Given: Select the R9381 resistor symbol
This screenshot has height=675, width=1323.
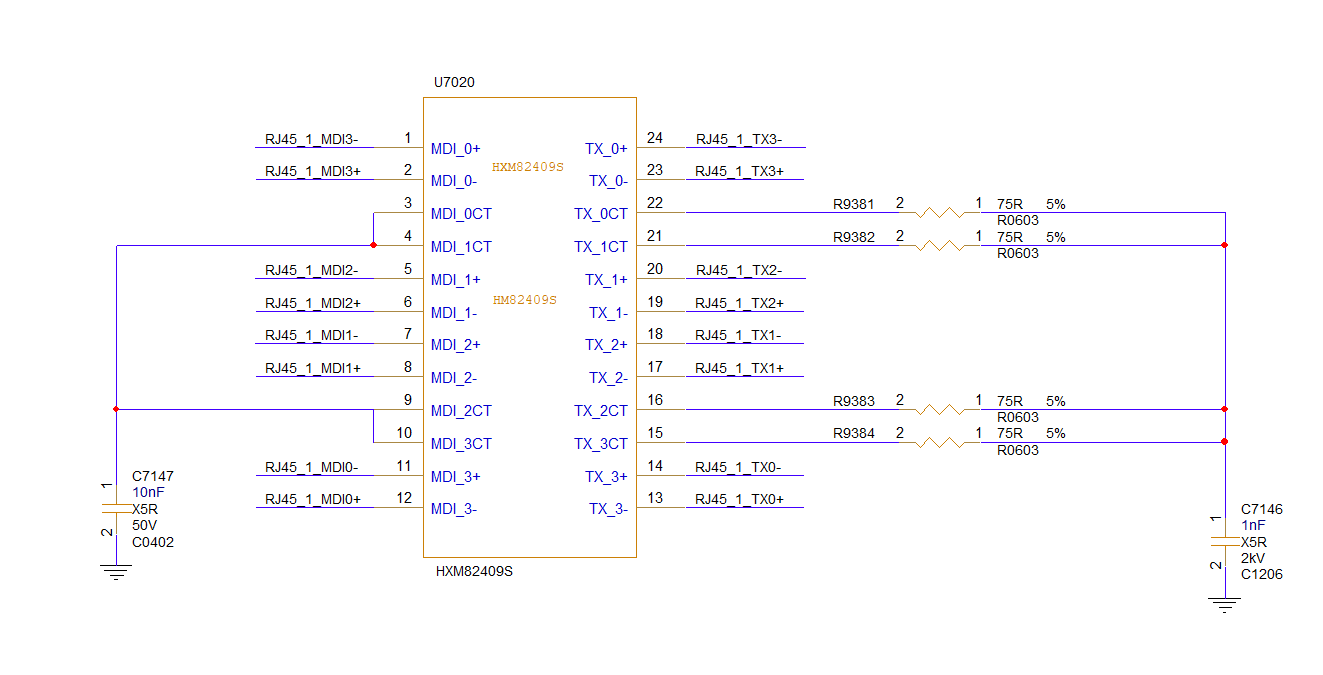Looking at the screenshot, I should click(940, 212).
